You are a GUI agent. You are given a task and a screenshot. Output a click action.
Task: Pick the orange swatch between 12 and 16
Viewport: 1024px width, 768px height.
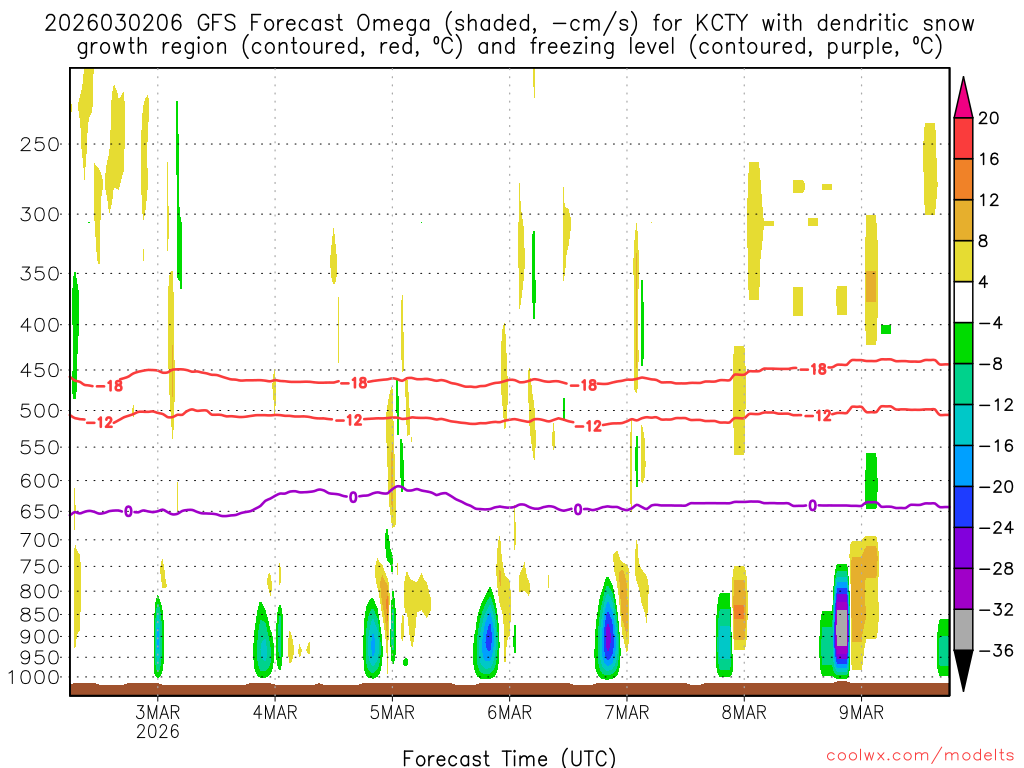[x=964, y=179]
